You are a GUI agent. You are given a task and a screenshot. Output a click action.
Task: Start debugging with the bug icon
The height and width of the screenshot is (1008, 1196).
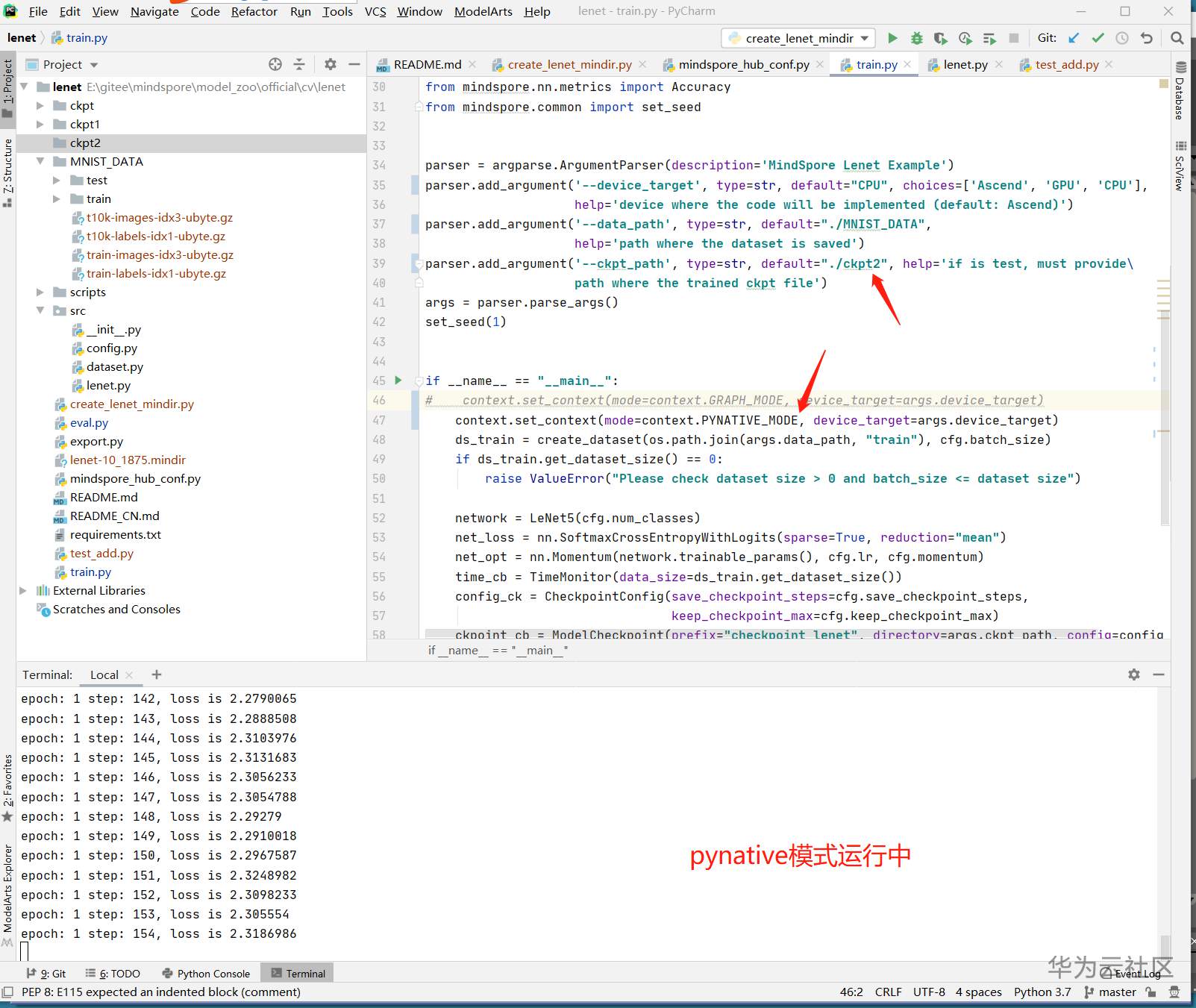coord(917,38)
